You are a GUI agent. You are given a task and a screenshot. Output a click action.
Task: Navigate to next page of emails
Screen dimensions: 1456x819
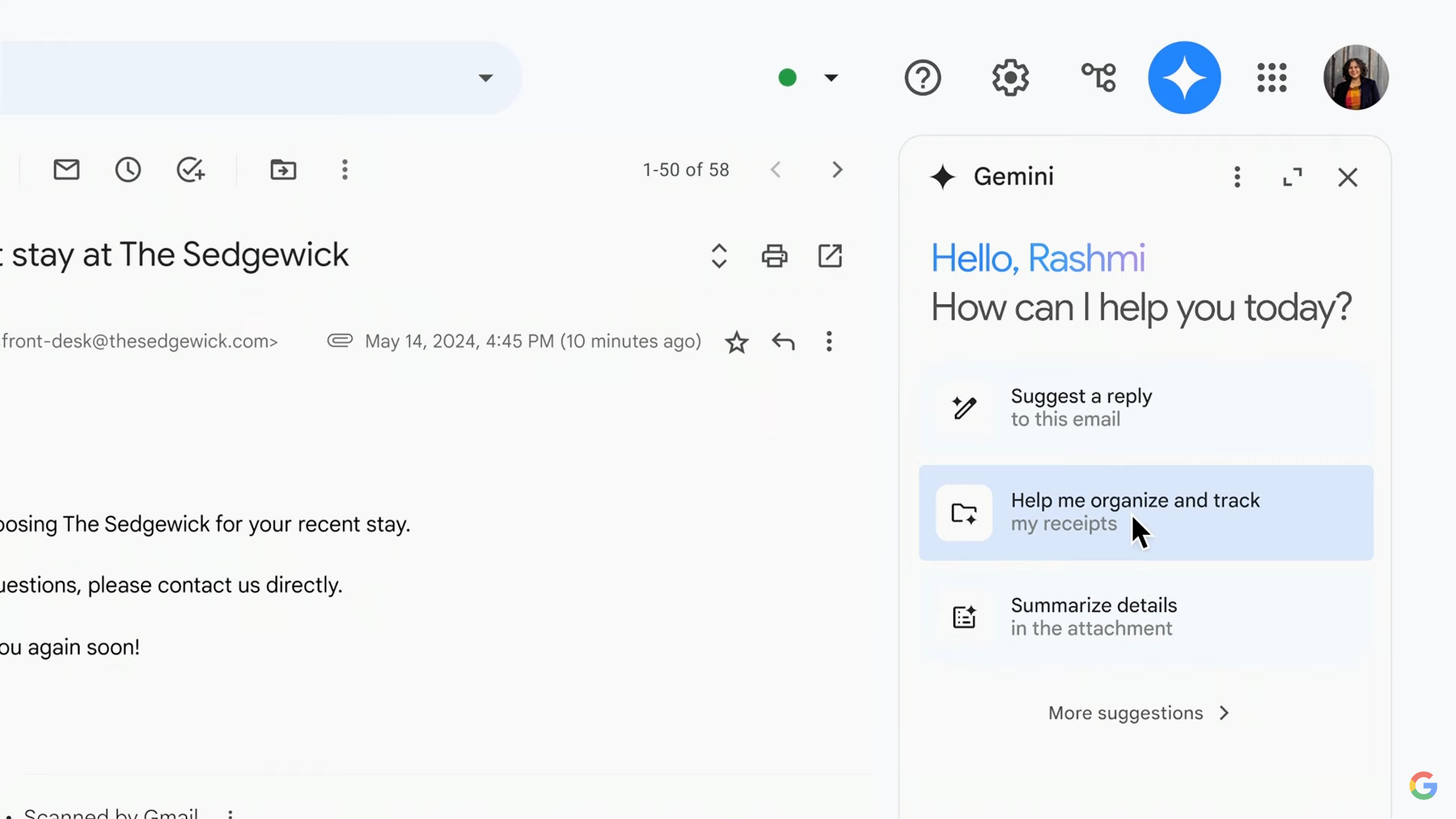coord(838,169)
